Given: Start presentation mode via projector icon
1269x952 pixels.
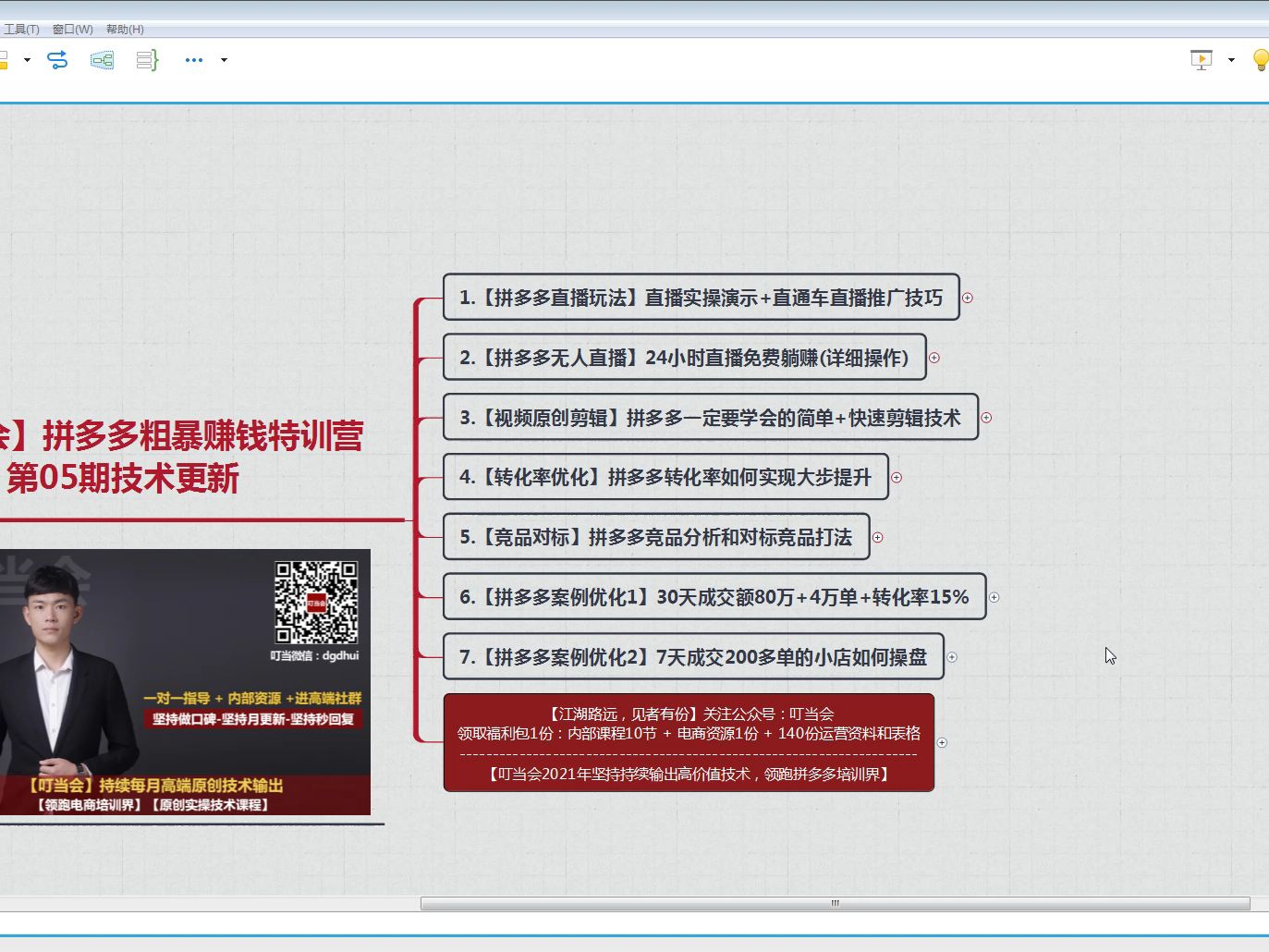Looking at the screenshot, I should click(1201, 60).
